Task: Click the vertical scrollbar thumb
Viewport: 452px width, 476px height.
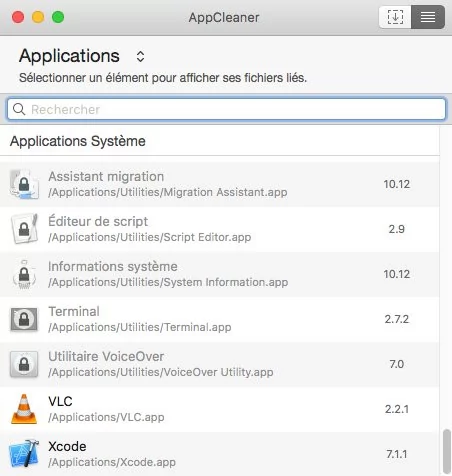Action: pyautogui.click(x=446, y=452)
